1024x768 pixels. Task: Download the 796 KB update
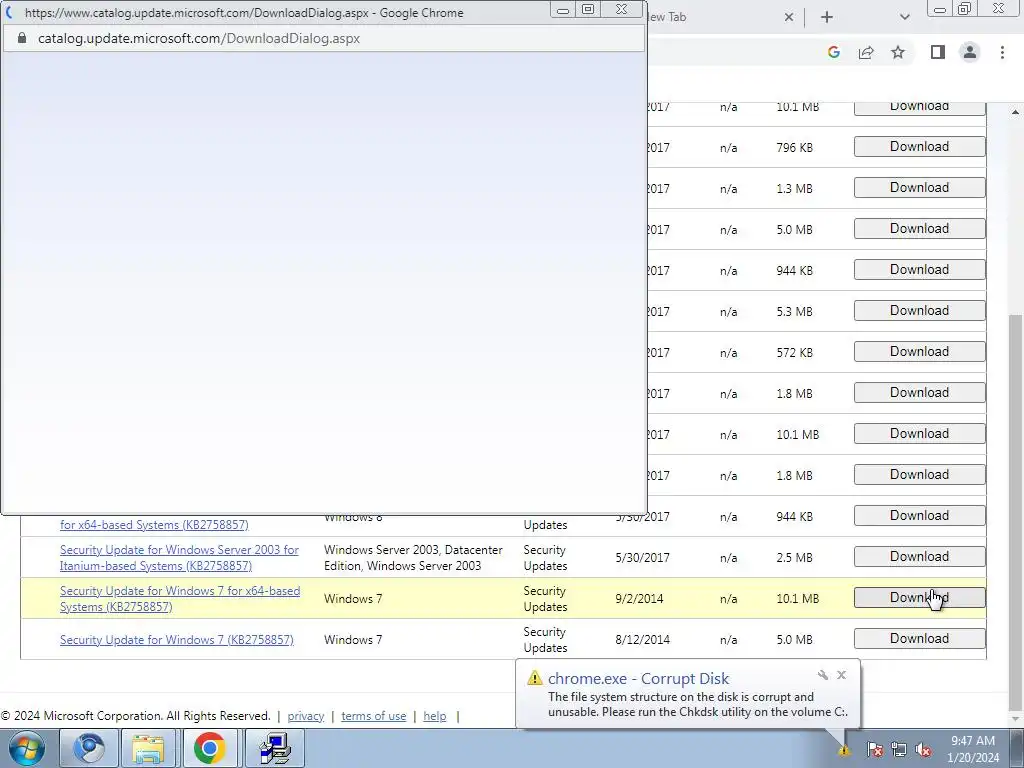click(920, 147)
